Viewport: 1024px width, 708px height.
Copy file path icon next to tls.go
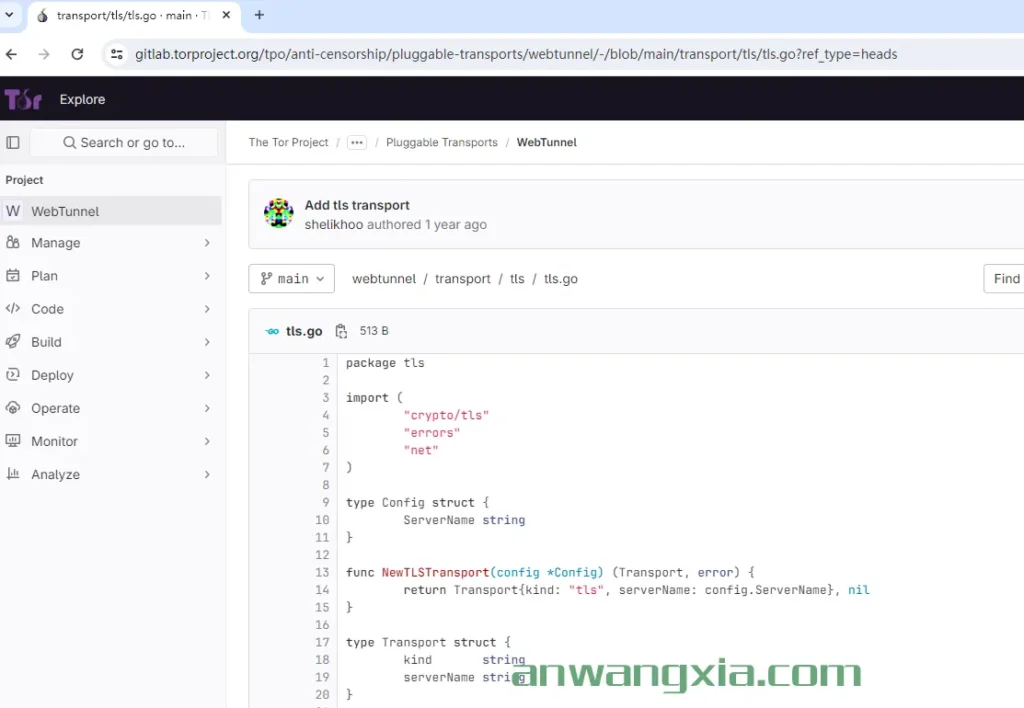coord(341,331)
